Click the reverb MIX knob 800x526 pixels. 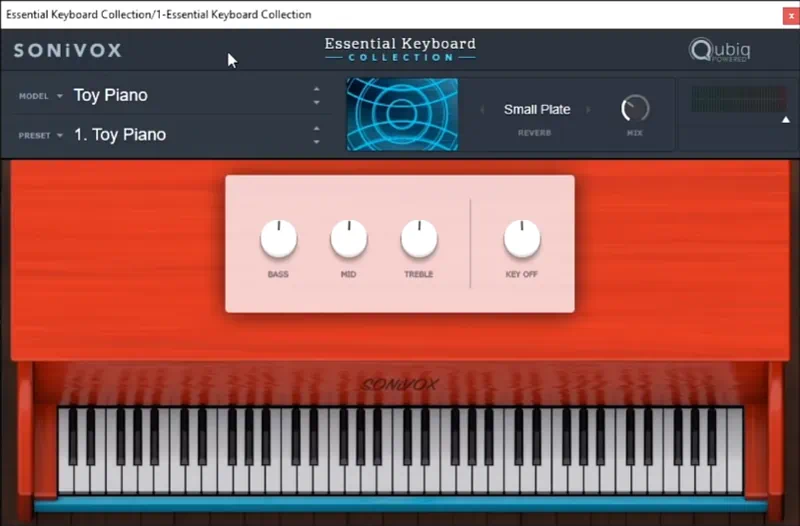(635, 108)
